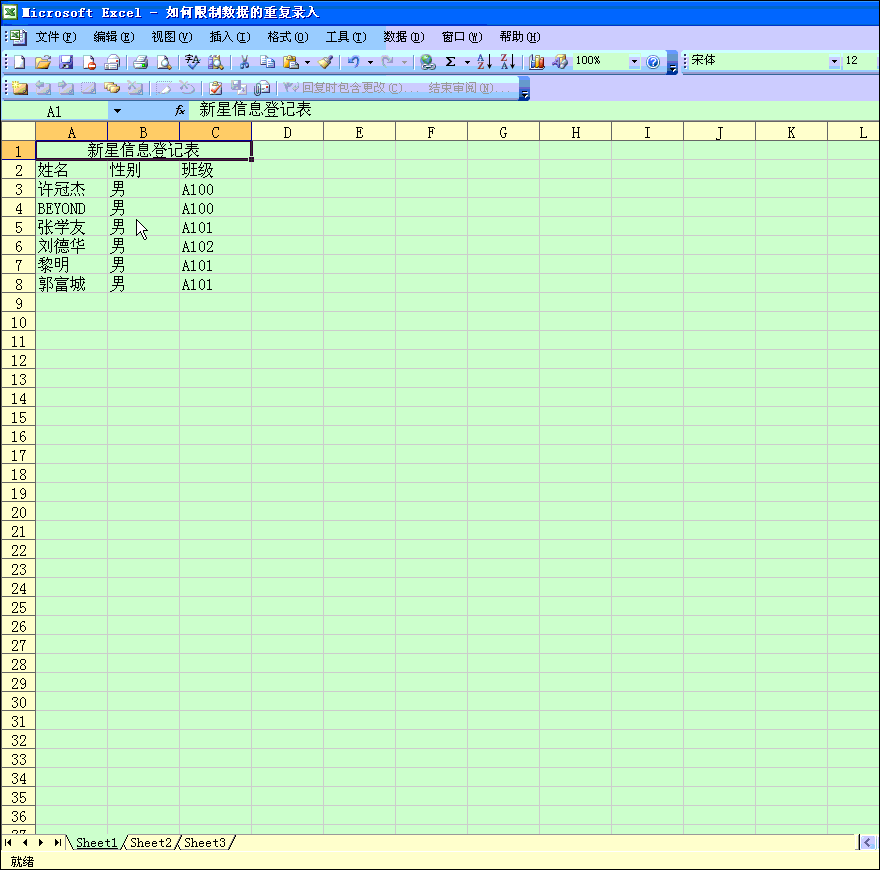The height and width of the screenshot is (870, 880).
Task: Click the Help question mark icon
Action: [653, 62]
